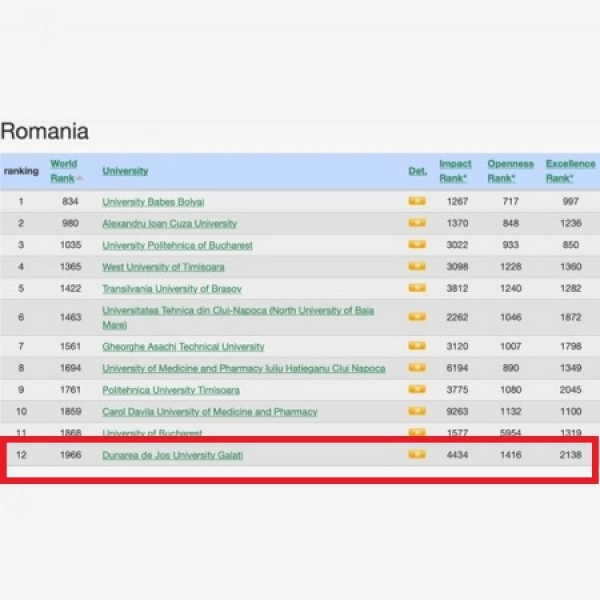600x600 pixels.
Task: Open University Babes Bolyai link
Action: pyautogui.click(x=150, y=202)
